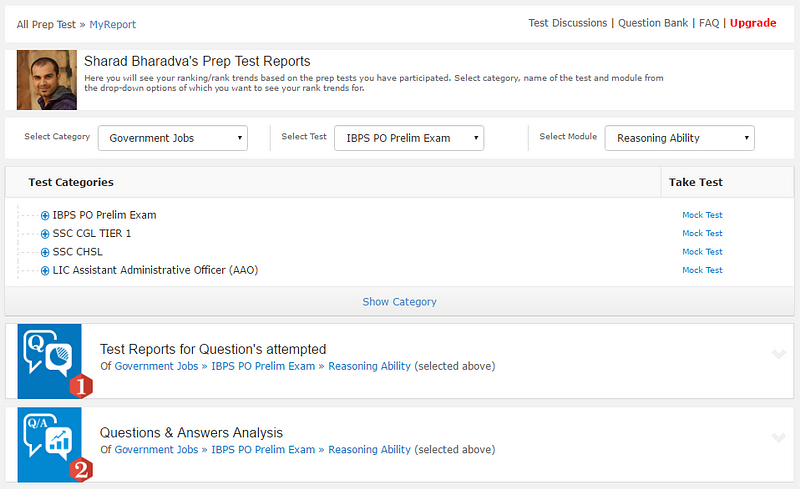
Task: Expand the LIC Assistant Administrative Officer node
Action: coord(45,271)
